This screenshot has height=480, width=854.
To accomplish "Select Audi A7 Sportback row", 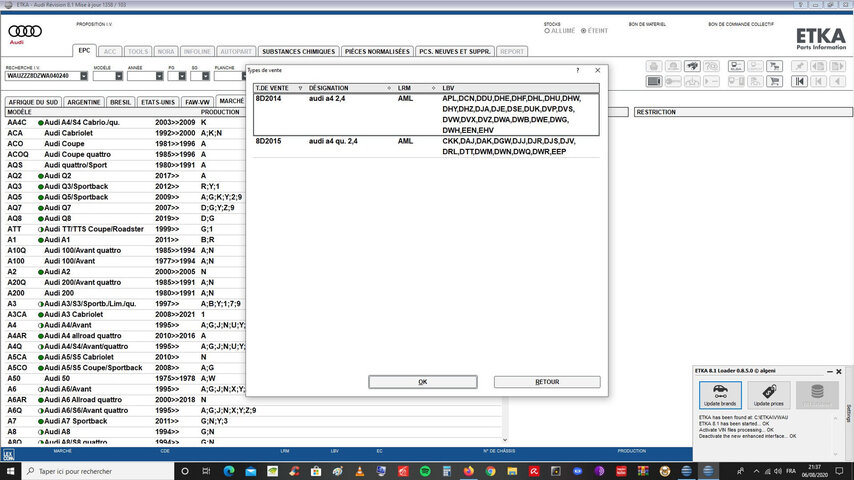I will 76,421.
